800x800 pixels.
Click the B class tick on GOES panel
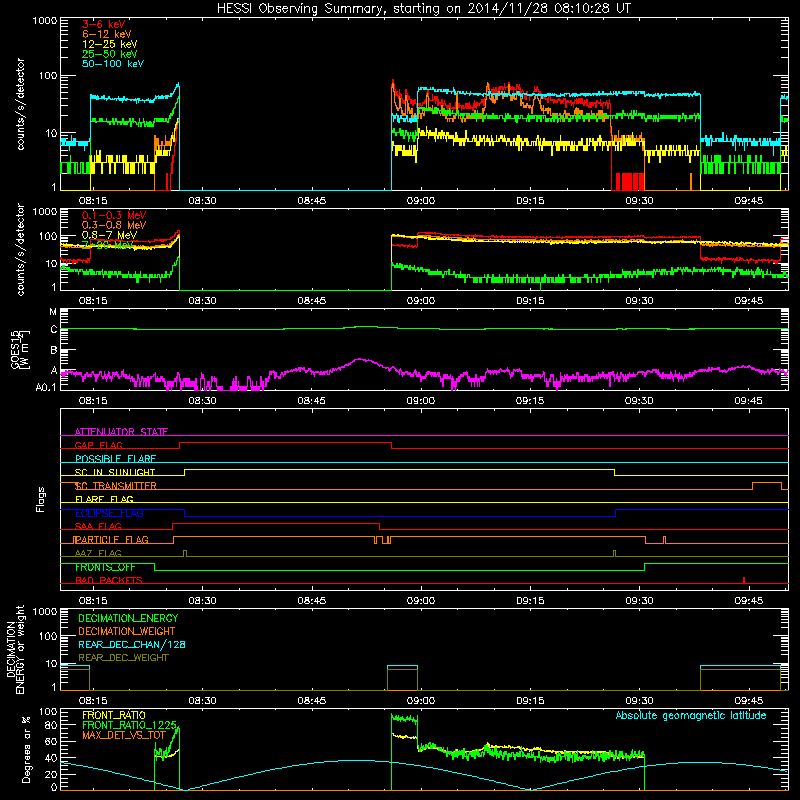54,351
